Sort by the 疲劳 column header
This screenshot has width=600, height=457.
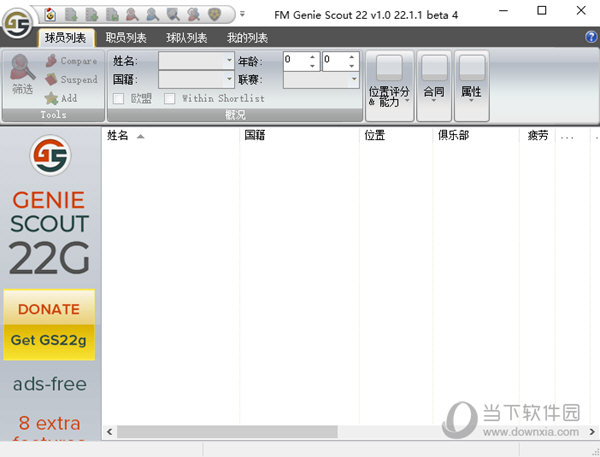[x=537, y=135]
